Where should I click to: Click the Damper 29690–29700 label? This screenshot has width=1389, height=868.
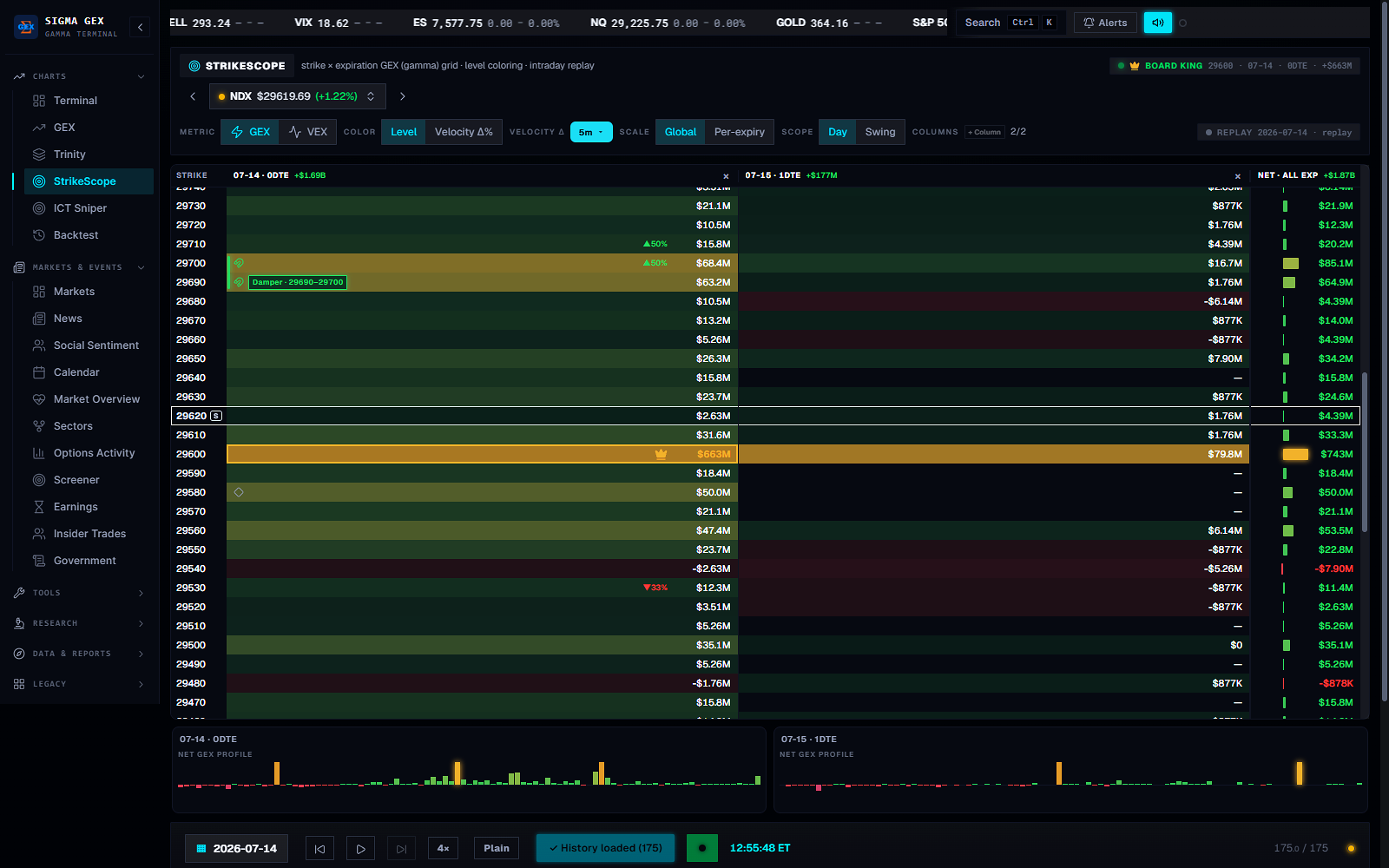coord(298,282)
